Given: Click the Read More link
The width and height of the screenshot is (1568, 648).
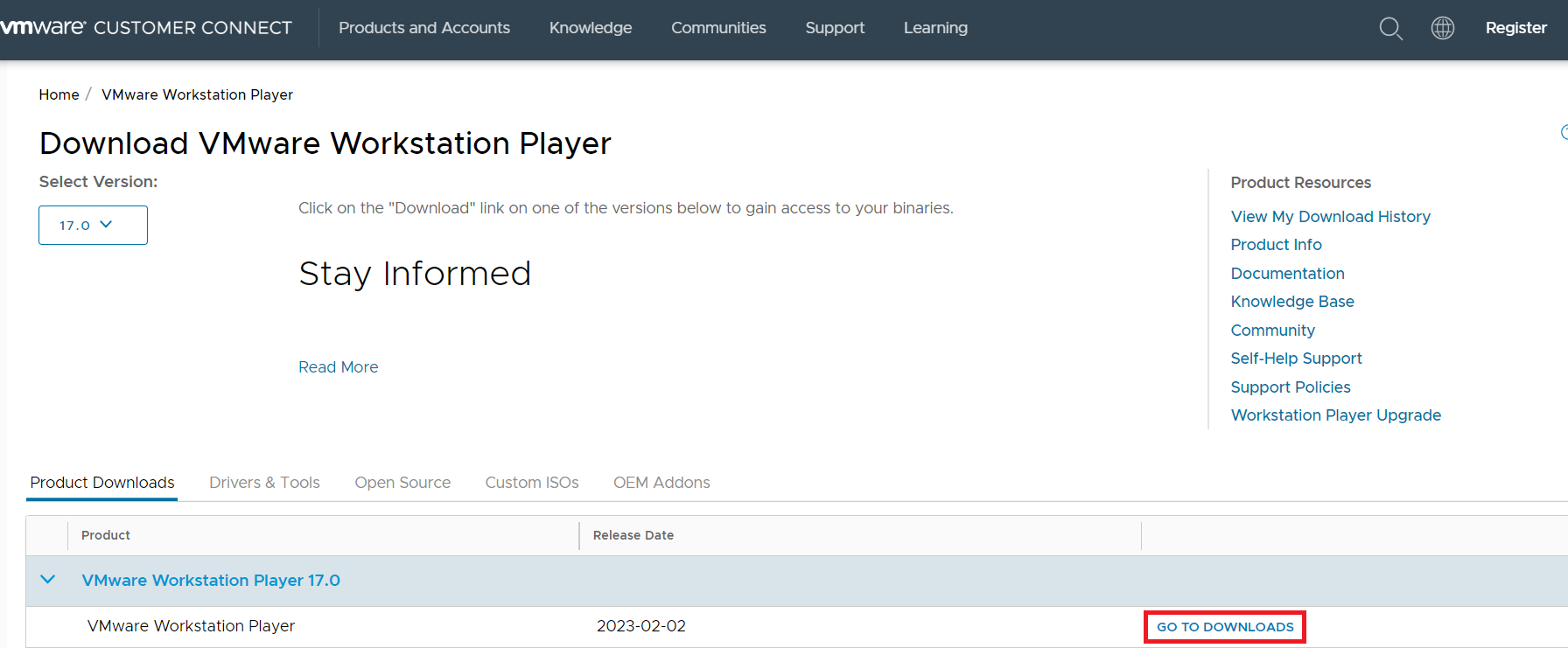Looking at the screenshot, I should (x=339, y=367).
